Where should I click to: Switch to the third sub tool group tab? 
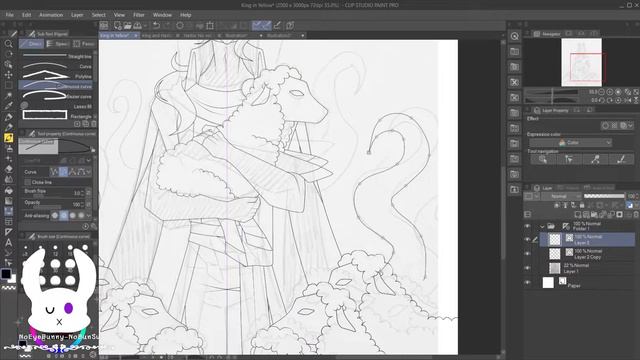pos(84,44)
